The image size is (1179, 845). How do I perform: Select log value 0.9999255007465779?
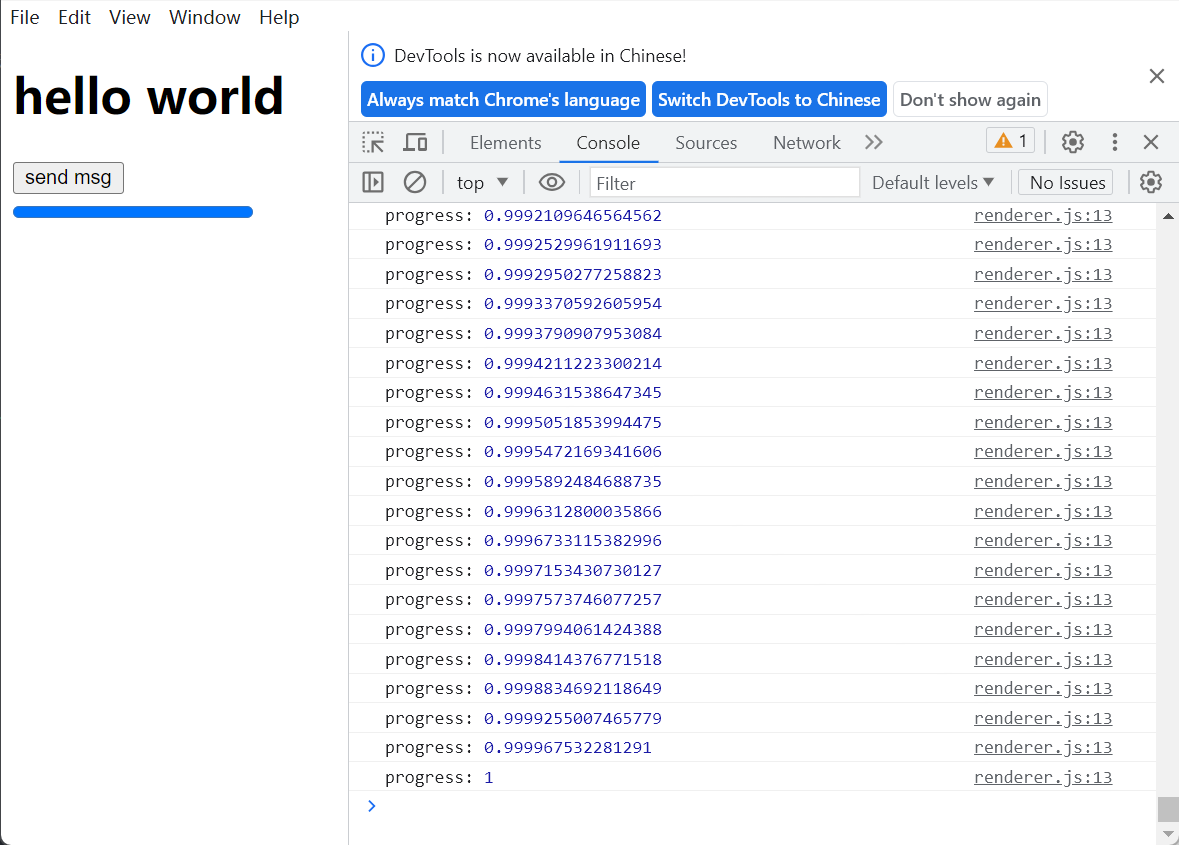tap(573, 719)
